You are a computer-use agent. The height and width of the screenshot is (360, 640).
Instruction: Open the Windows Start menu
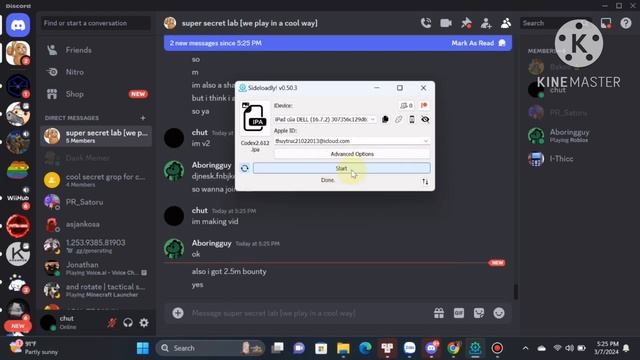coord(142,348)
